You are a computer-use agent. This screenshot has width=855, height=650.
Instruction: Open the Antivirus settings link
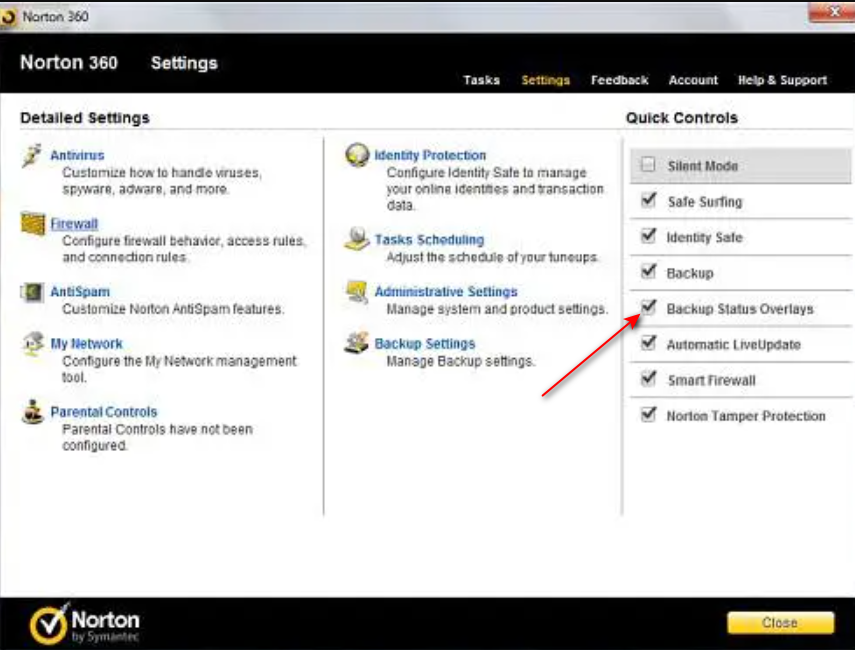(77, 155)
